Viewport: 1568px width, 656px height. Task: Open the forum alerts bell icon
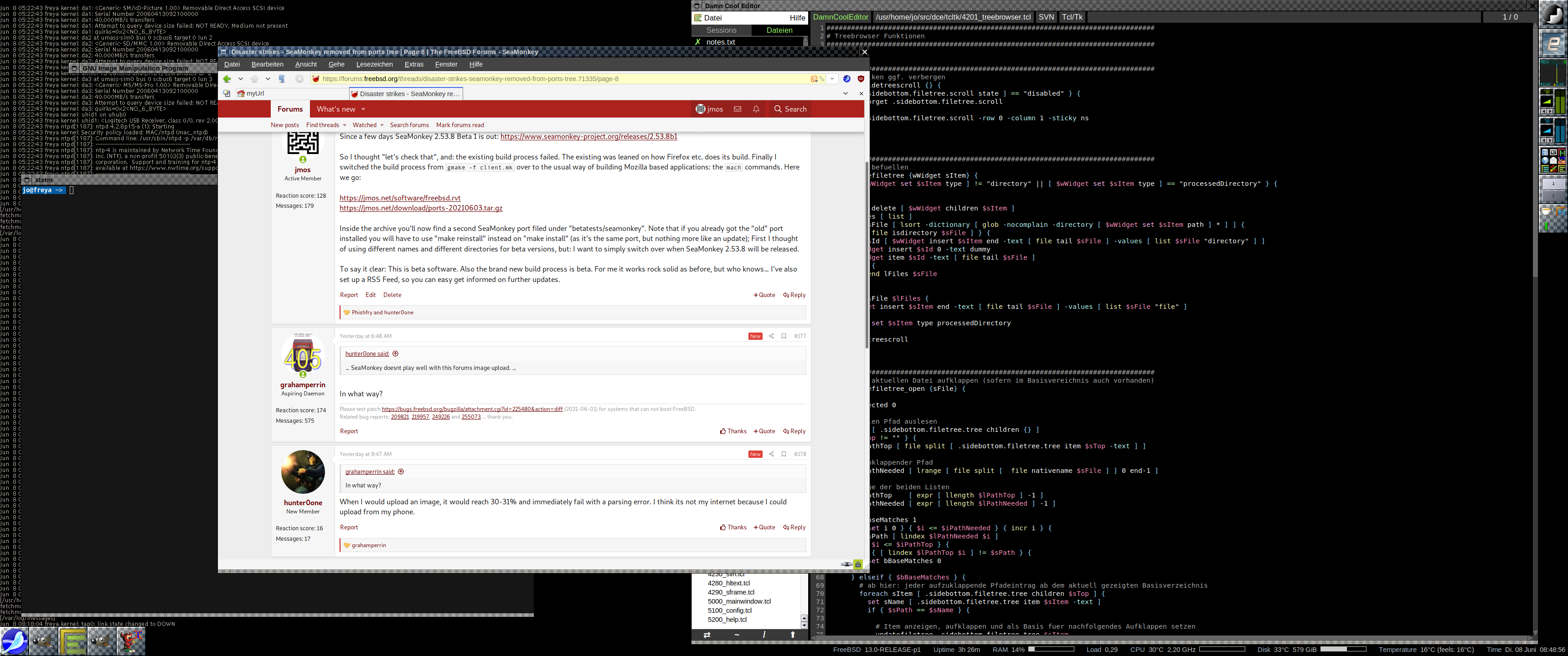tap(756, 109)
